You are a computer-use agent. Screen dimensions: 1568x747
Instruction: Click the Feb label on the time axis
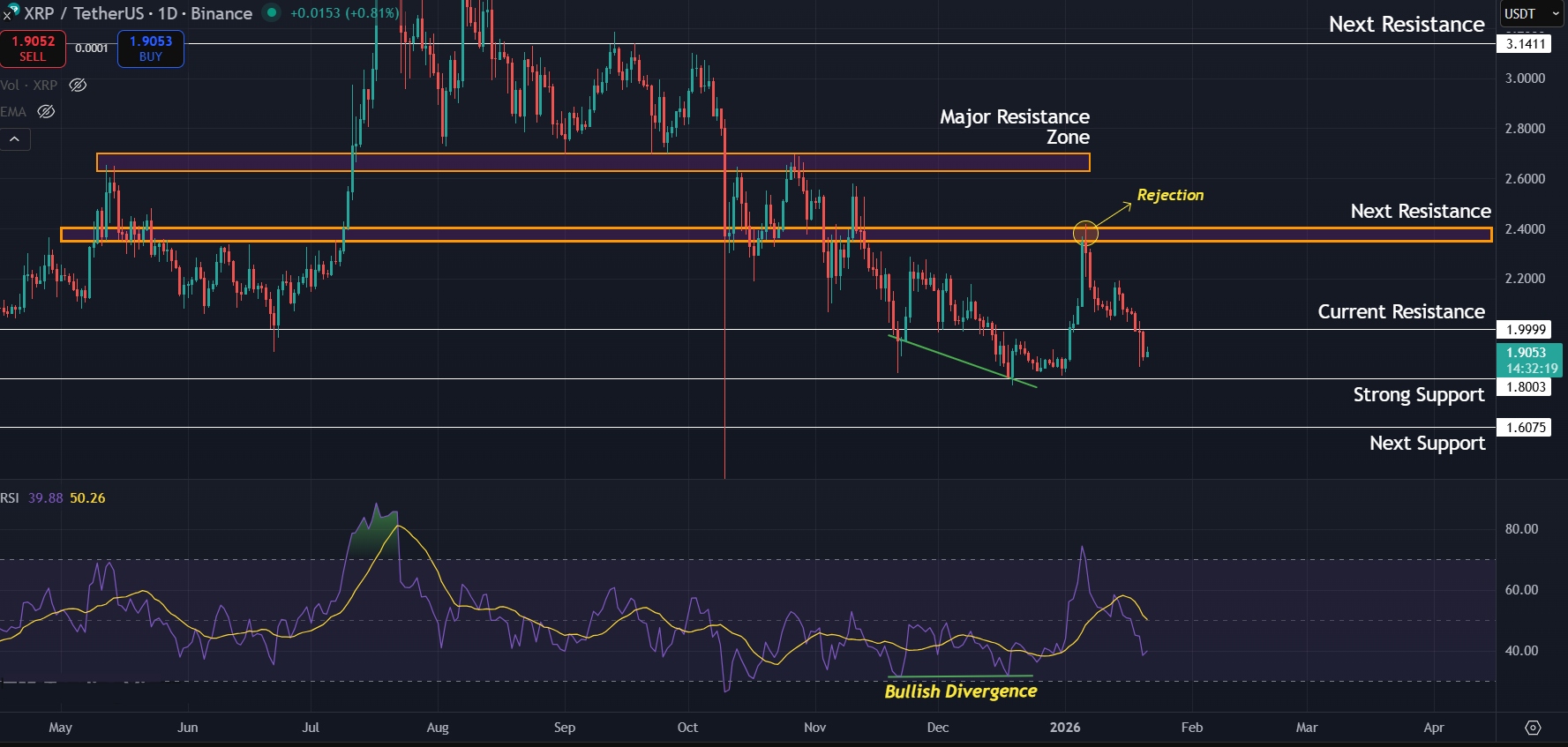point(1192,728)
